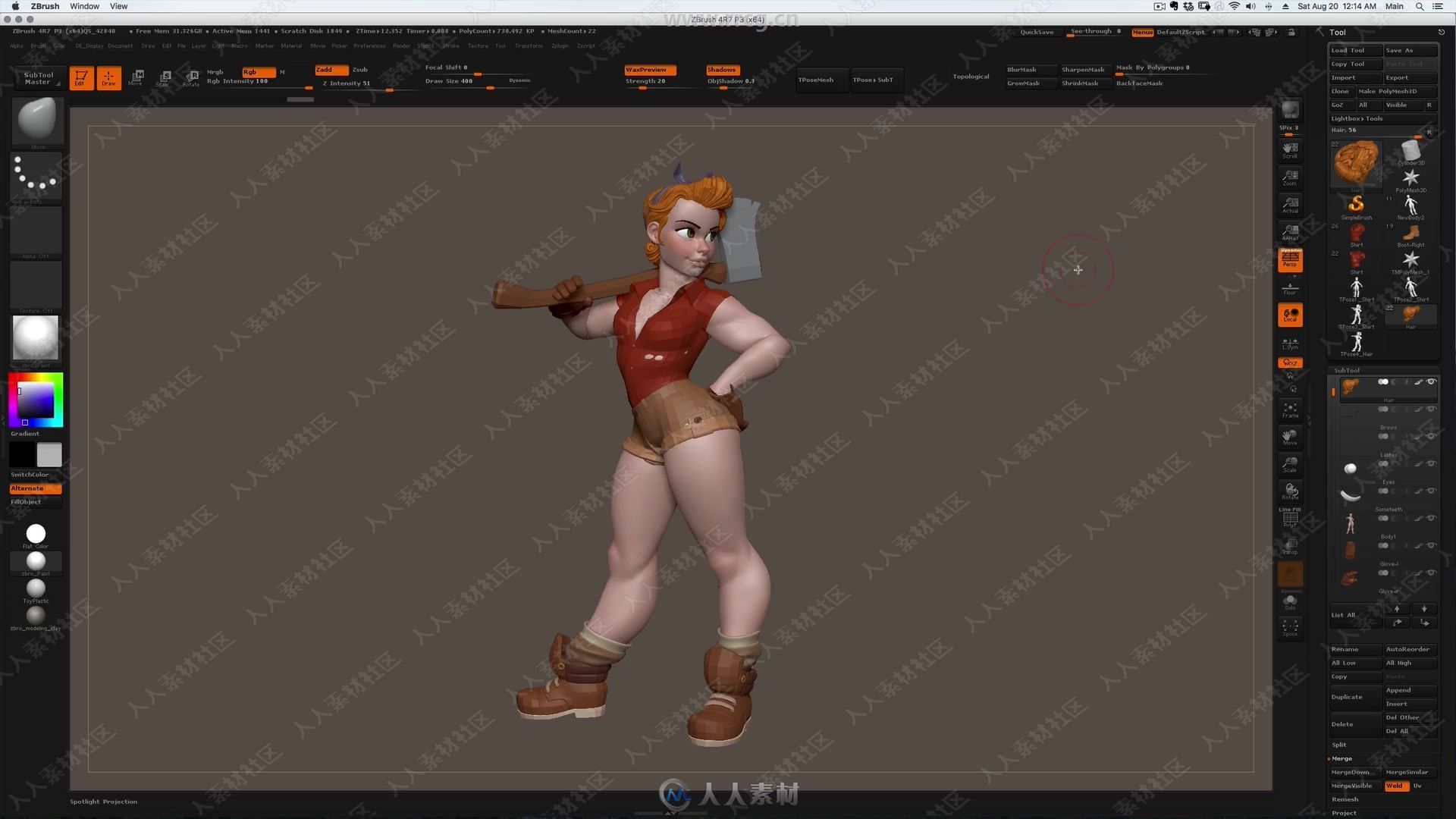Select the Move transform tool in top shelf
Viewport: 1456px width, 819px height.
(136, 77)
